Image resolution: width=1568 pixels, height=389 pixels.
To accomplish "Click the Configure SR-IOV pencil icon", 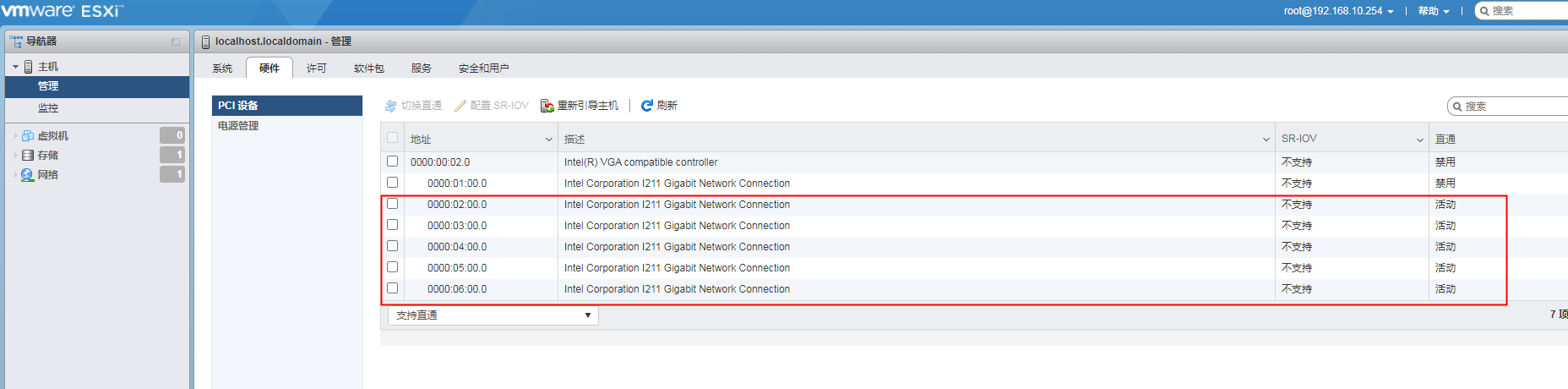I will [460, 106].
